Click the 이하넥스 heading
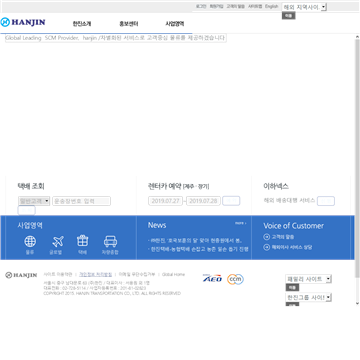The height and width of the screenshot is (360, 360). coord(276,186)
